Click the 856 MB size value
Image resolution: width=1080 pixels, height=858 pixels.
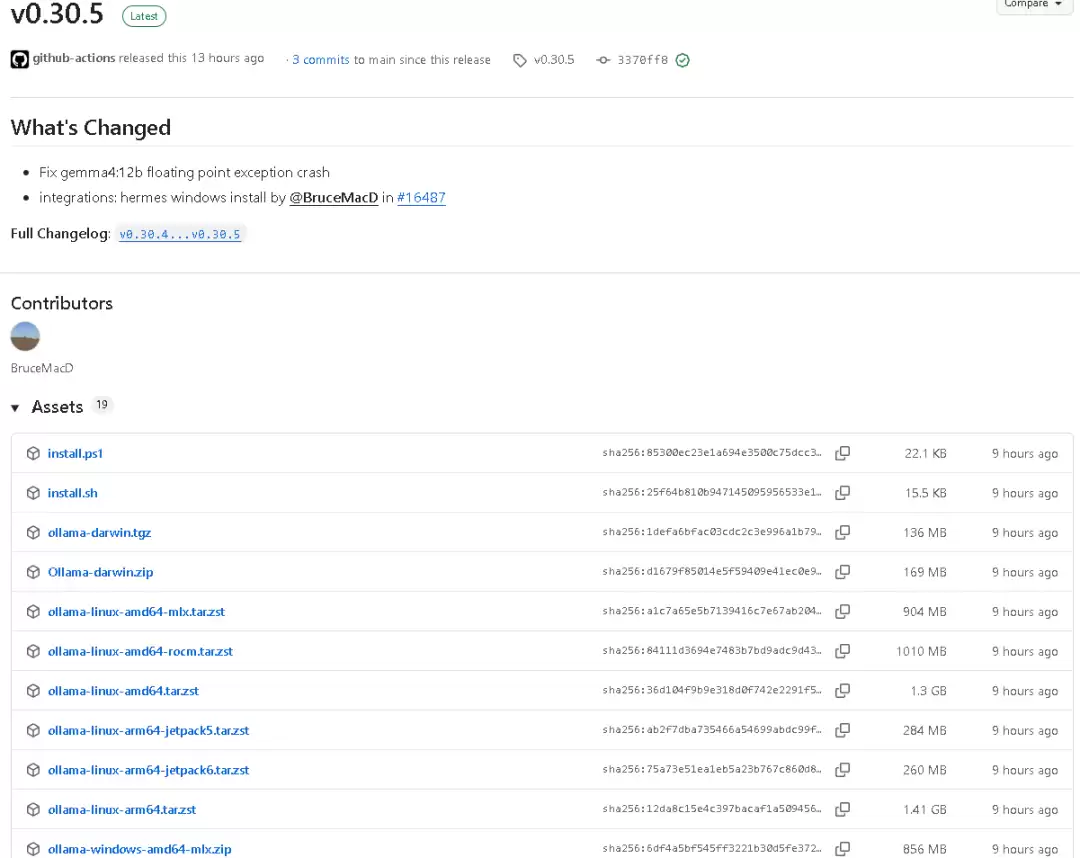tap(924, 849)
